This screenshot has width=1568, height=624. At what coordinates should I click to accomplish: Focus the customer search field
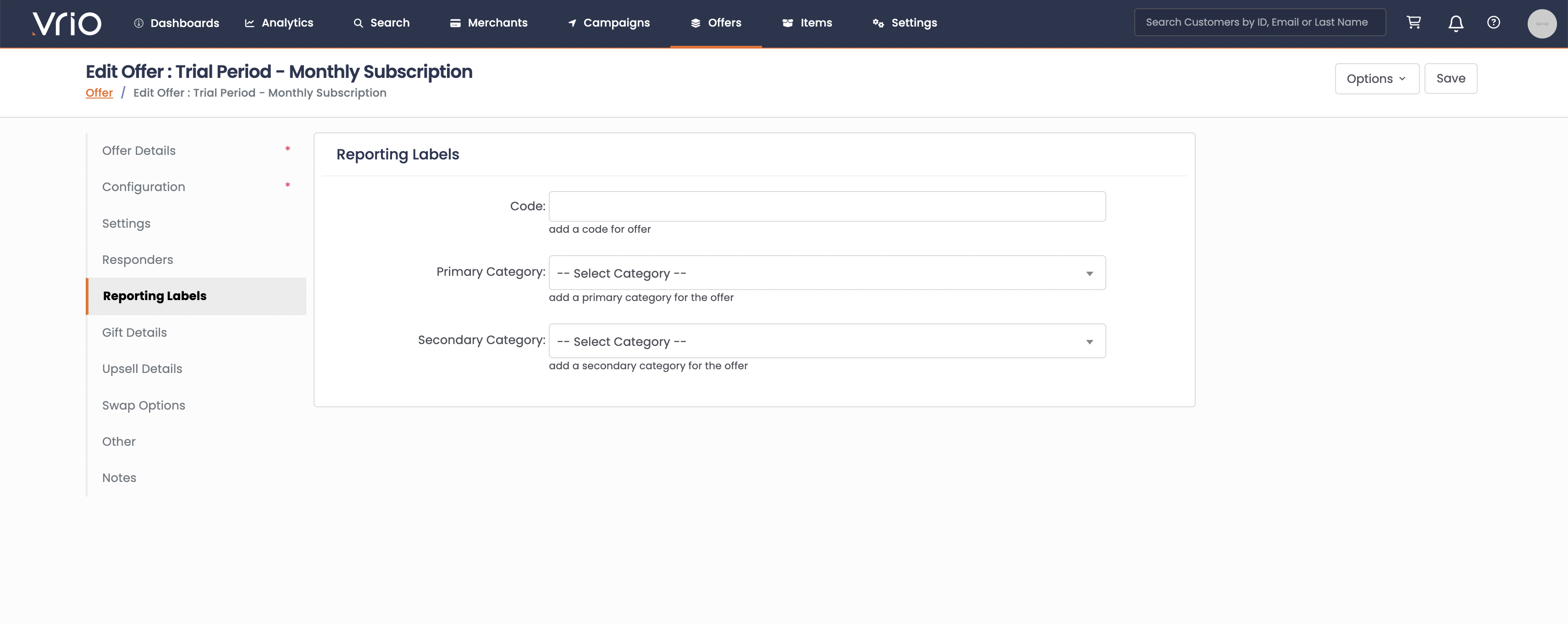1259,22
